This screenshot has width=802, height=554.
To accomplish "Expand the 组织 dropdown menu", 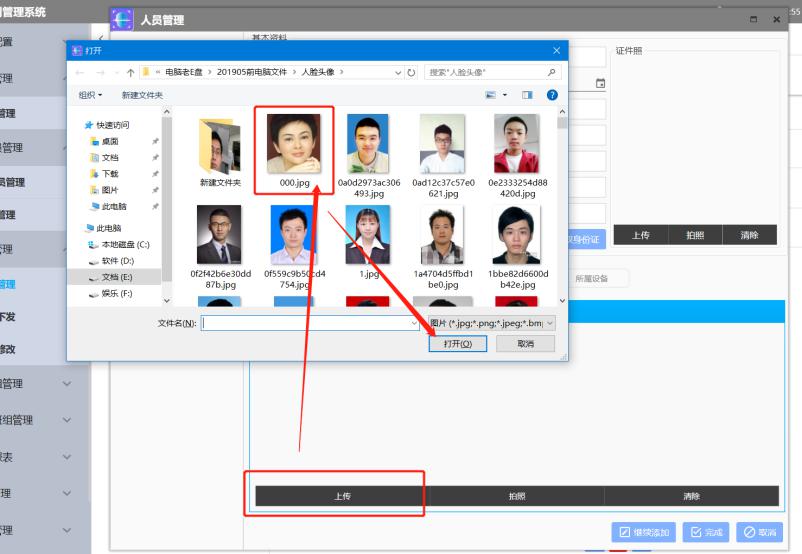I will tap(90, 95).
